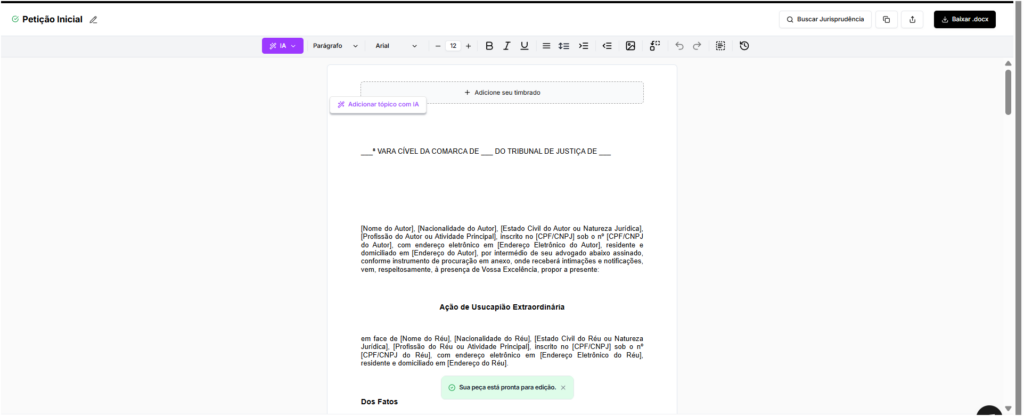1024x416 pixels.
Task: Decrease paragraph indent
Action: click(607, 46)
